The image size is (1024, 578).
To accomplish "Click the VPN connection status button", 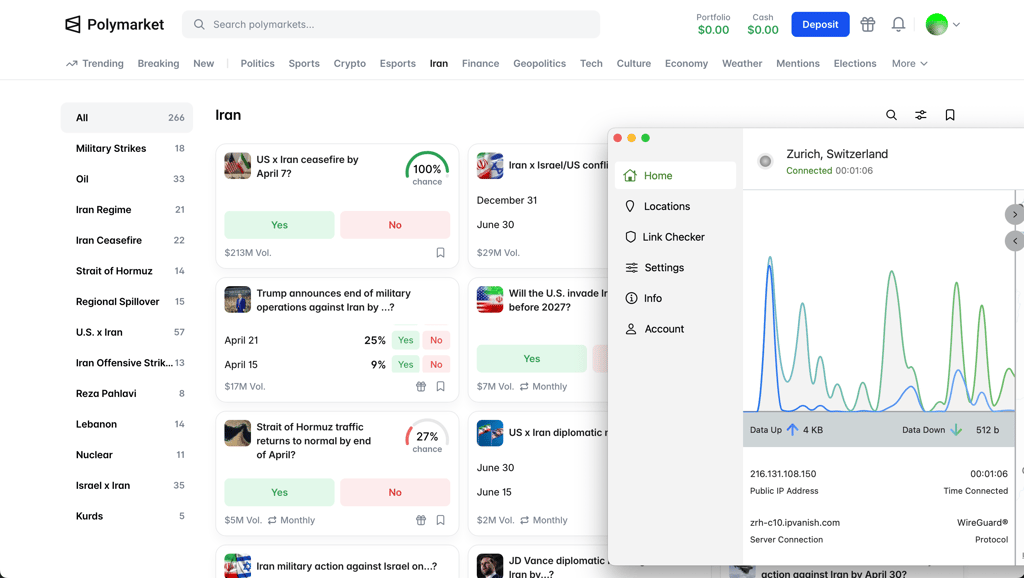I will 765,161.
